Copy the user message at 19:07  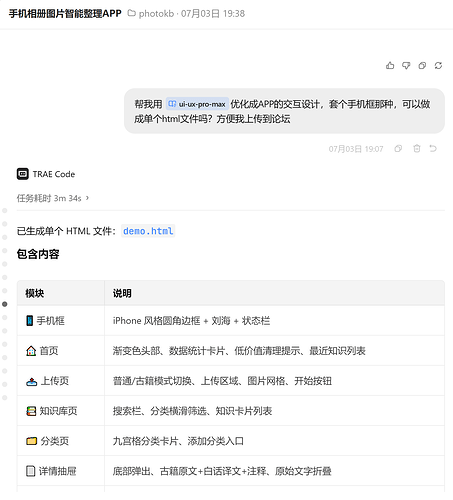click(x=398, y=149)
